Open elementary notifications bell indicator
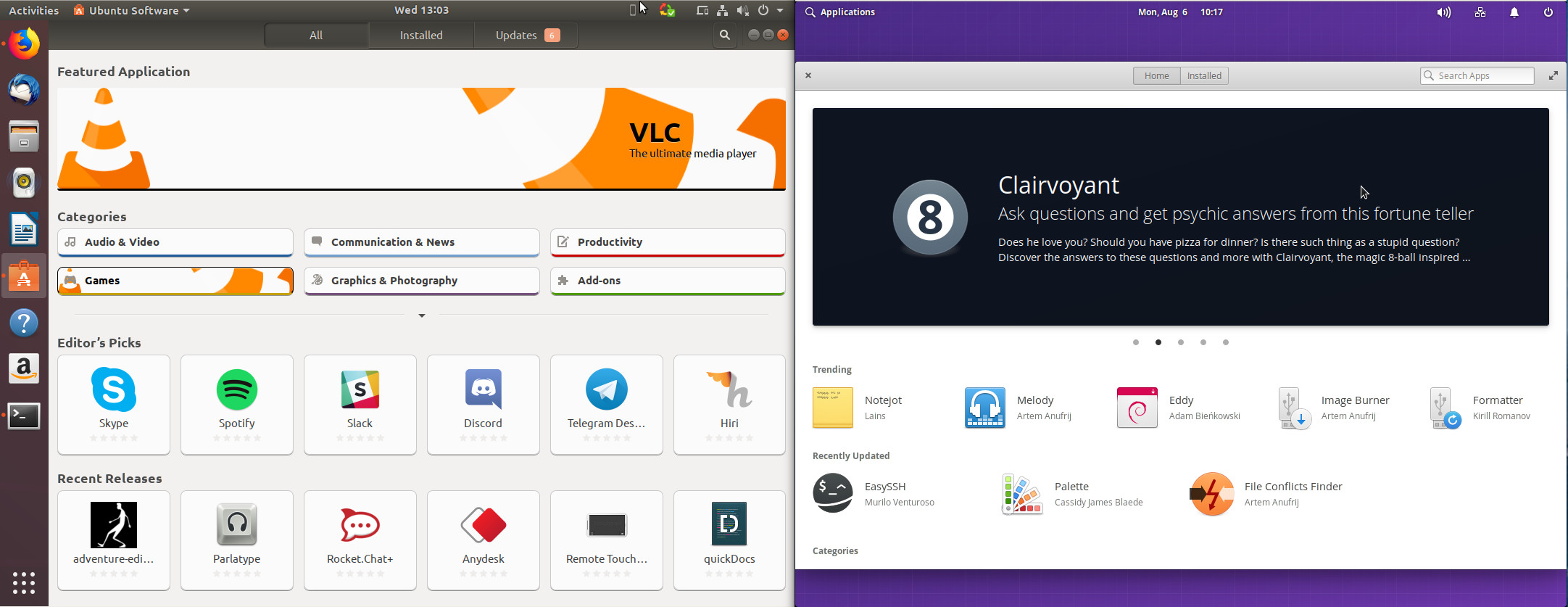 pos(1514,12)
